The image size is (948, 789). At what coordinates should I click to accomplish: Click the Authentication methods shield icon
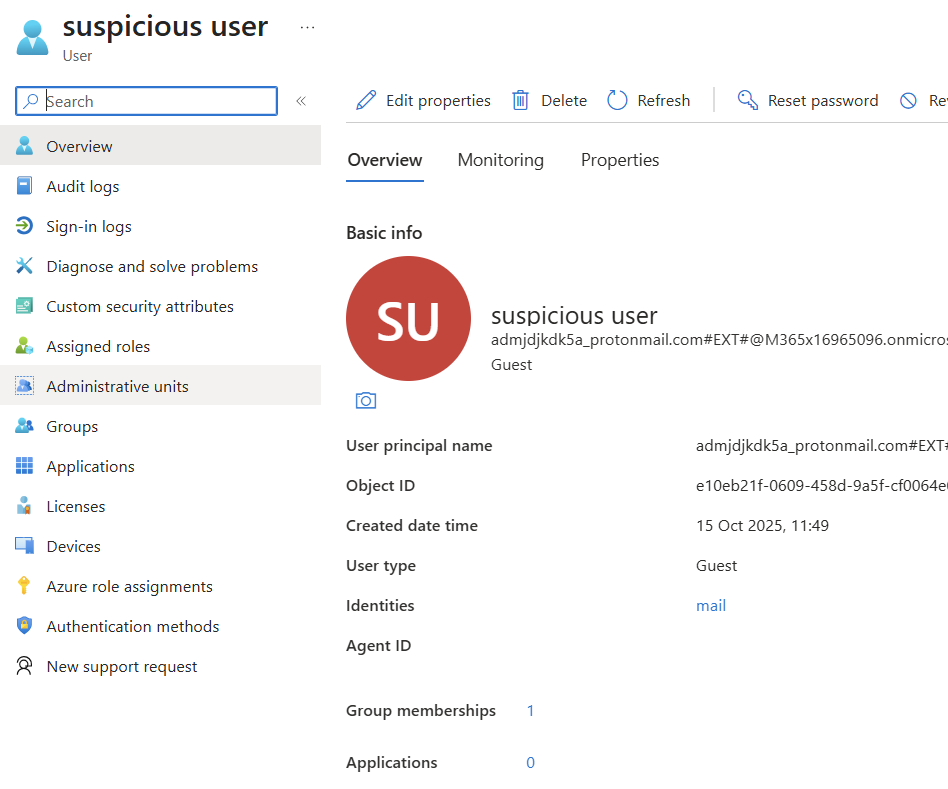(x=25, y=626)
